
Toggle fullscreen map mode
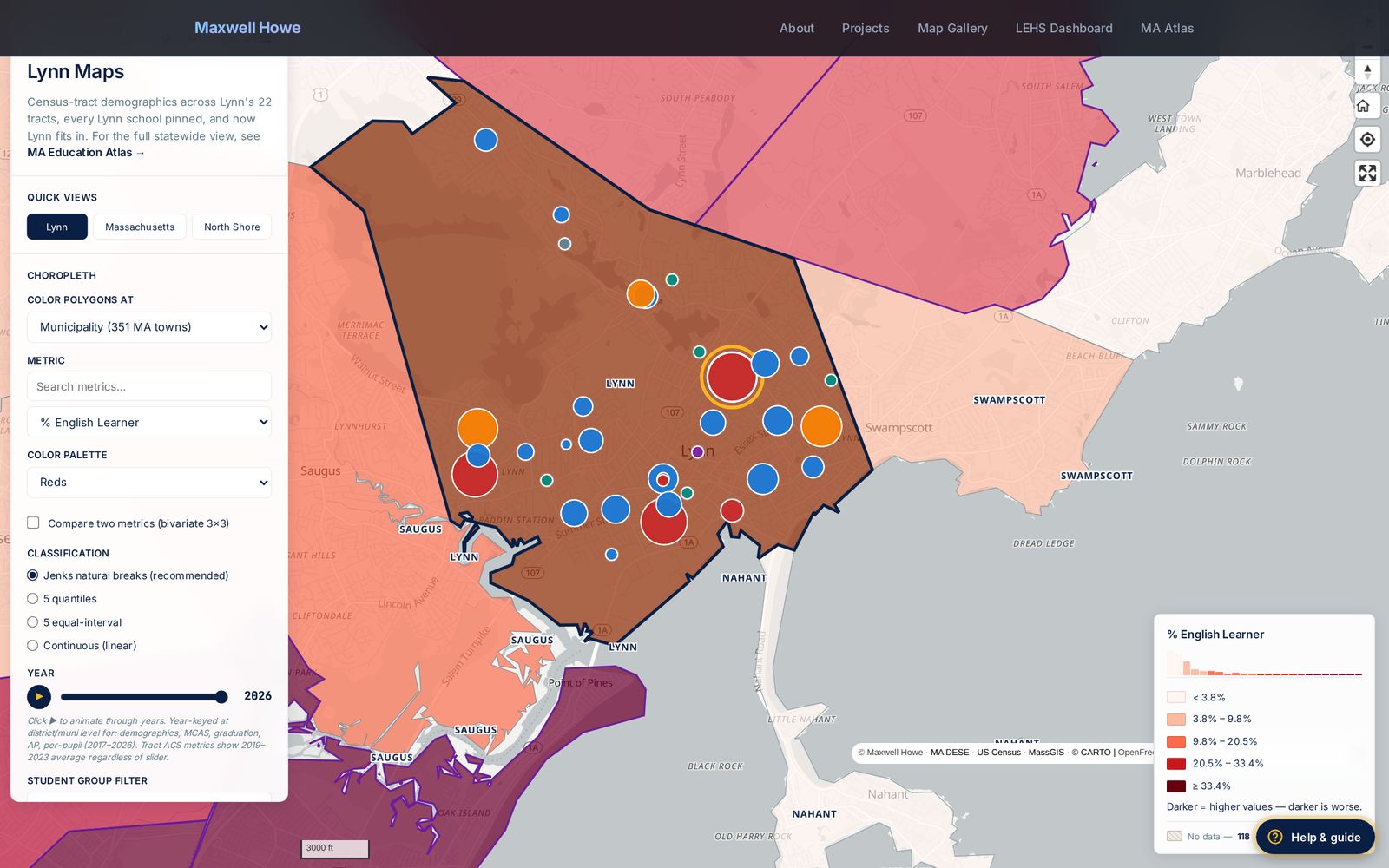[x=1367, y=173]
